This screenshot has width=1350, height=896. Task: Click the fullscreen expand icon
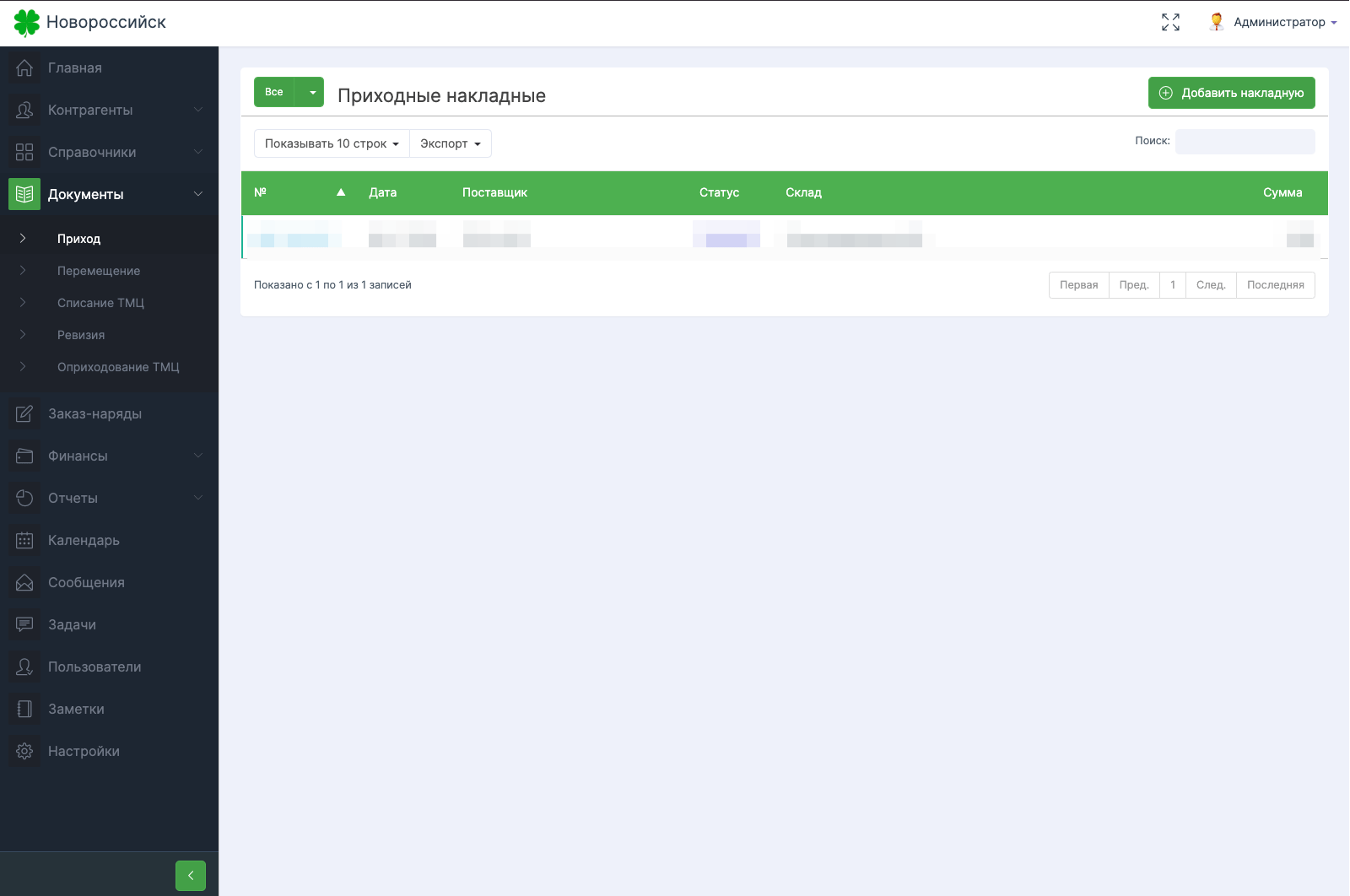[1170, 23]
